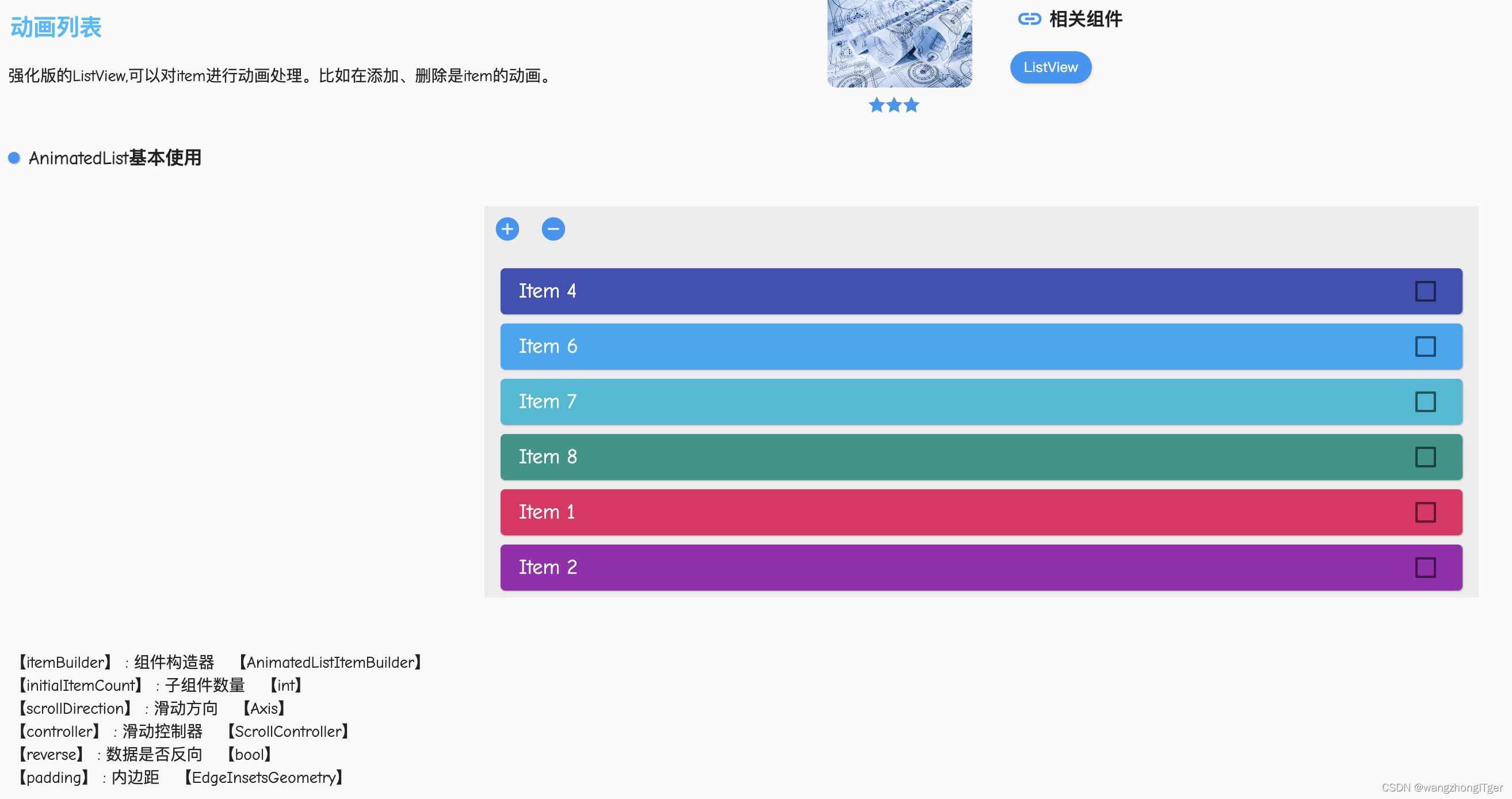Select the Item 2 purple row
1512x799 pixels.
click(981, 567)
